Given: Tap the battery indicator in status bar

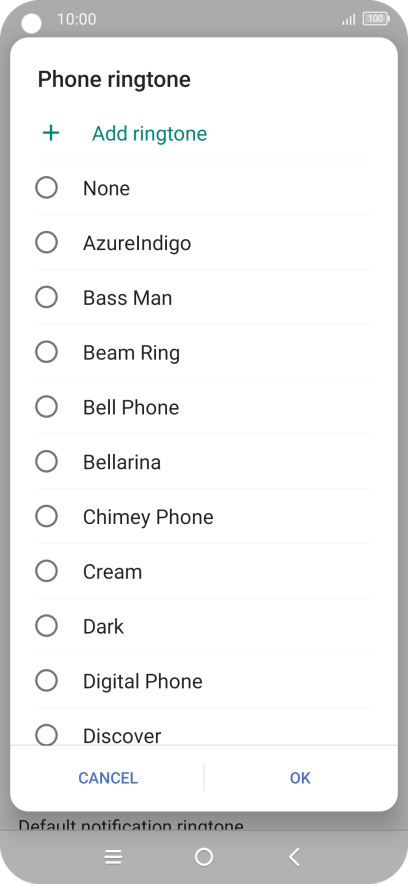Looking at the screenshot, I should [376, 19].
